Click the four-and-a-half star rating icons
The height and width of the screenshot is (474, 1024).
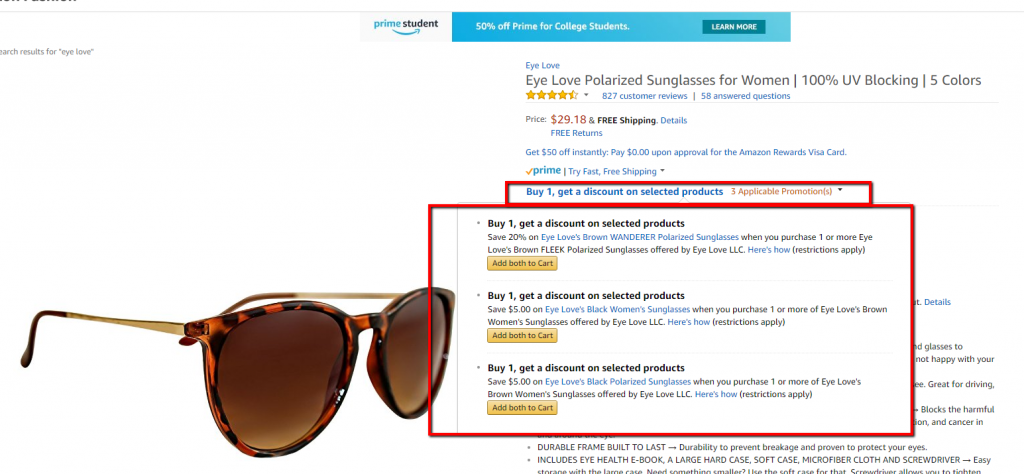(x=552, y=95)
